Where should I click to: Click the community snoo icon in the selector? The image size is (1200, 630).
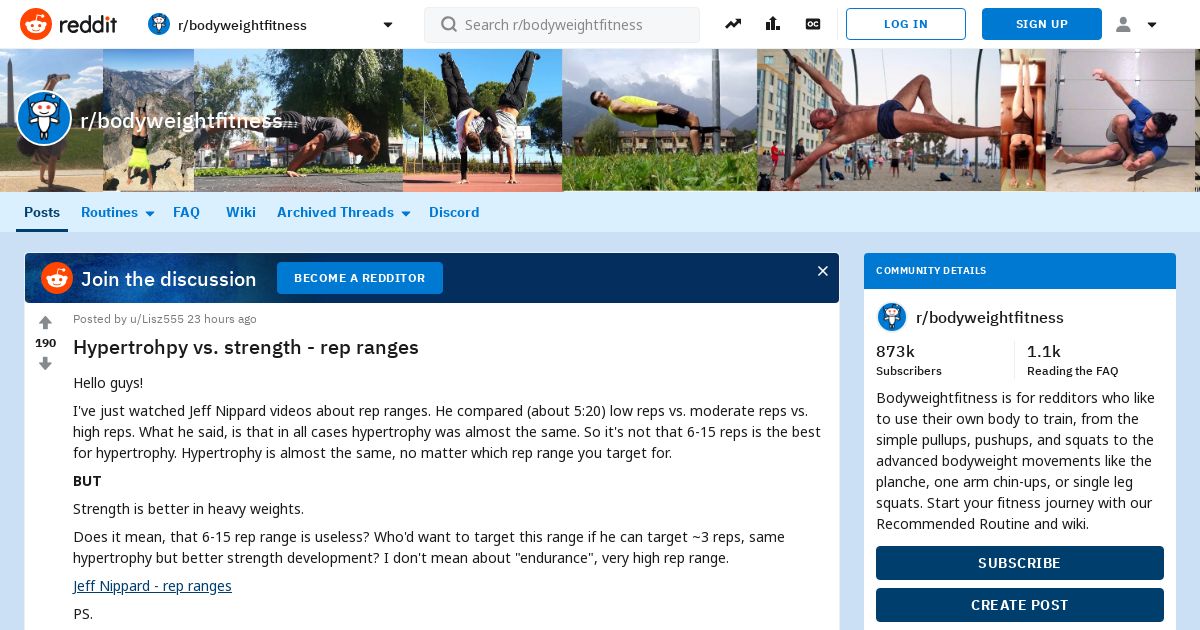[x=159, y=24]
